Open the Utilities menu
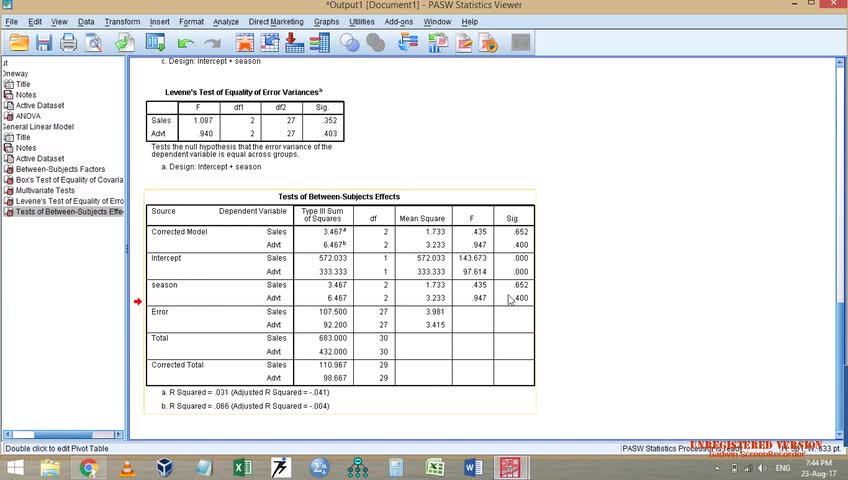Image resolution: width=848 pixels, height=480 pixels. pyautogui.click(x=361, y=22)
